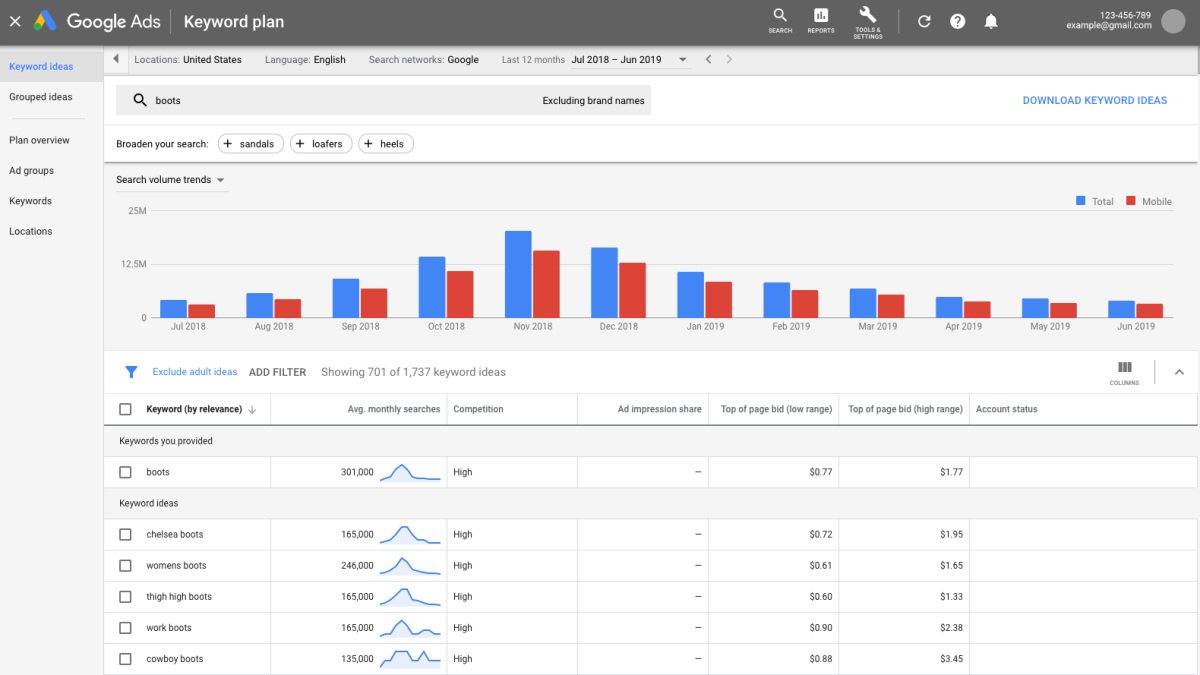This screenshot has height=675, width=1200.
Task: Click trend sparkline for work boots
Action: pyautogui.click(x=410, y=628)
